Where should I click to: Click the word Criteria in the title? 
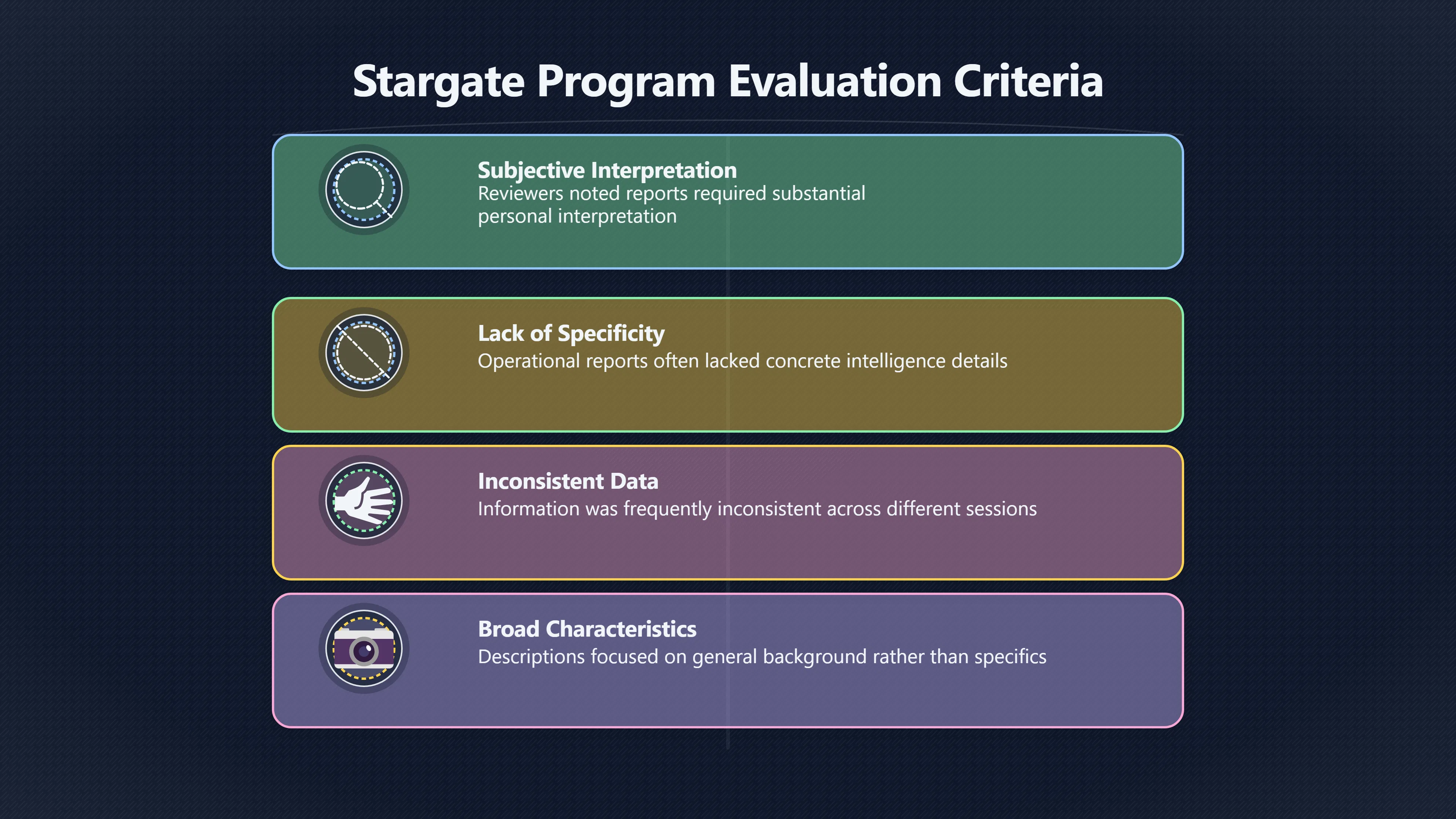pyautogui.click(x=1029, y=82)
